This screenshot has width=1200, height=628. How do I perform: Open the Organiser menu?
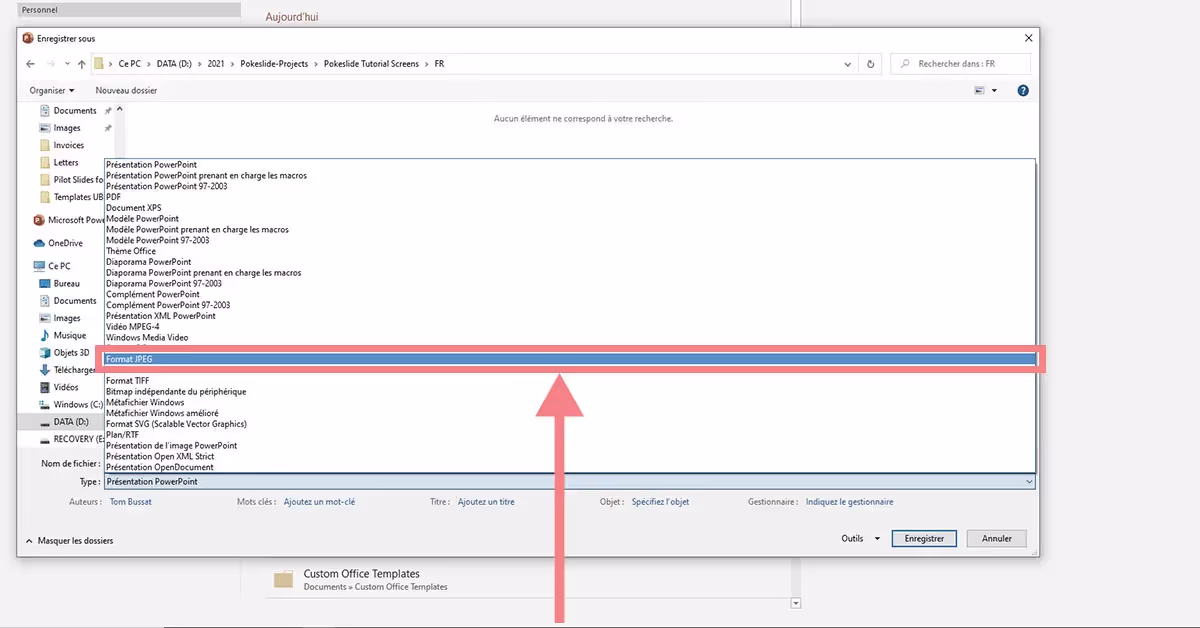50,90
